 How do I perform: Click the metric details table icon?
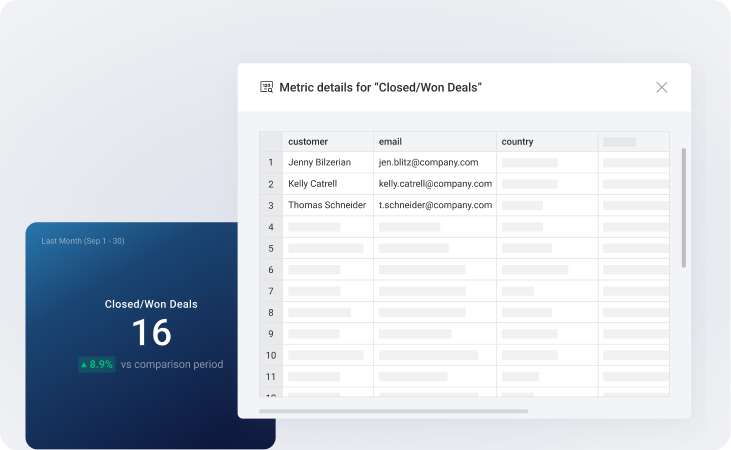coord(267,87)
